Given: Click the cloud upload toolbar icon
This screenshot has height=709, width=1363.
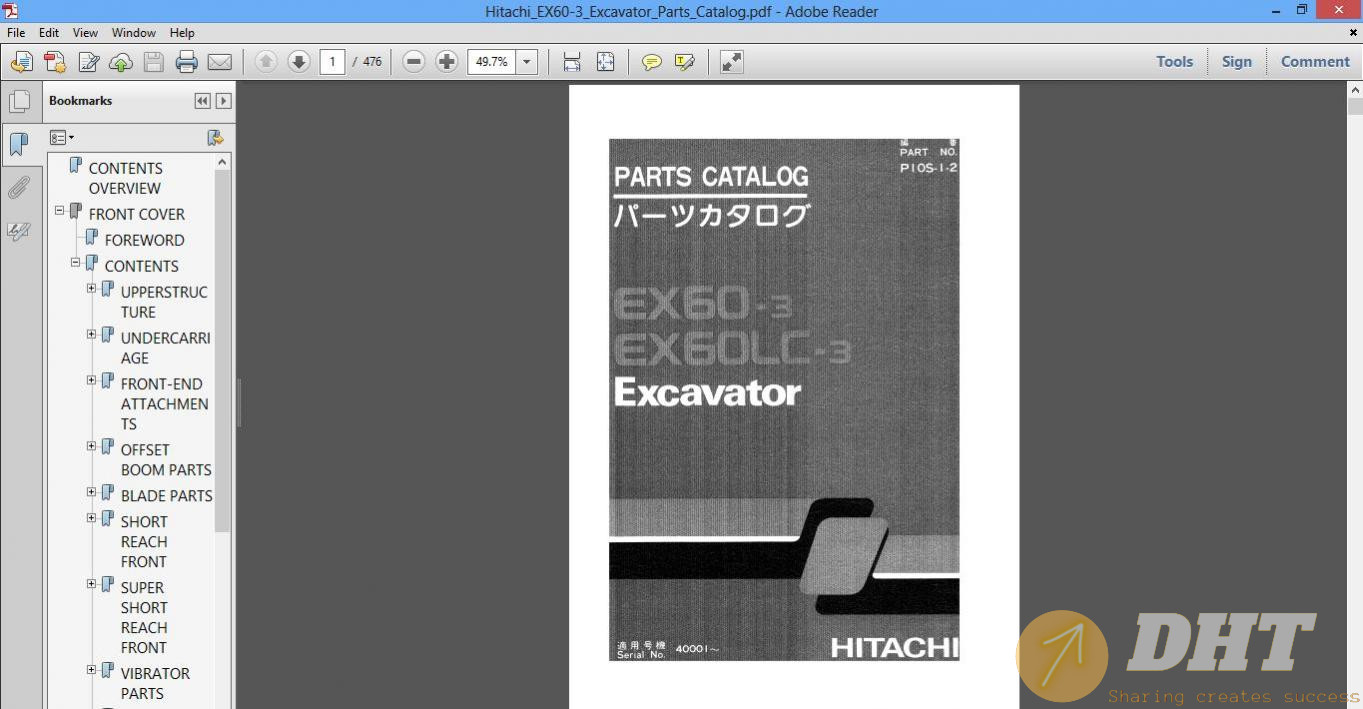Looking at the screenshot, I should coord(121,62).
